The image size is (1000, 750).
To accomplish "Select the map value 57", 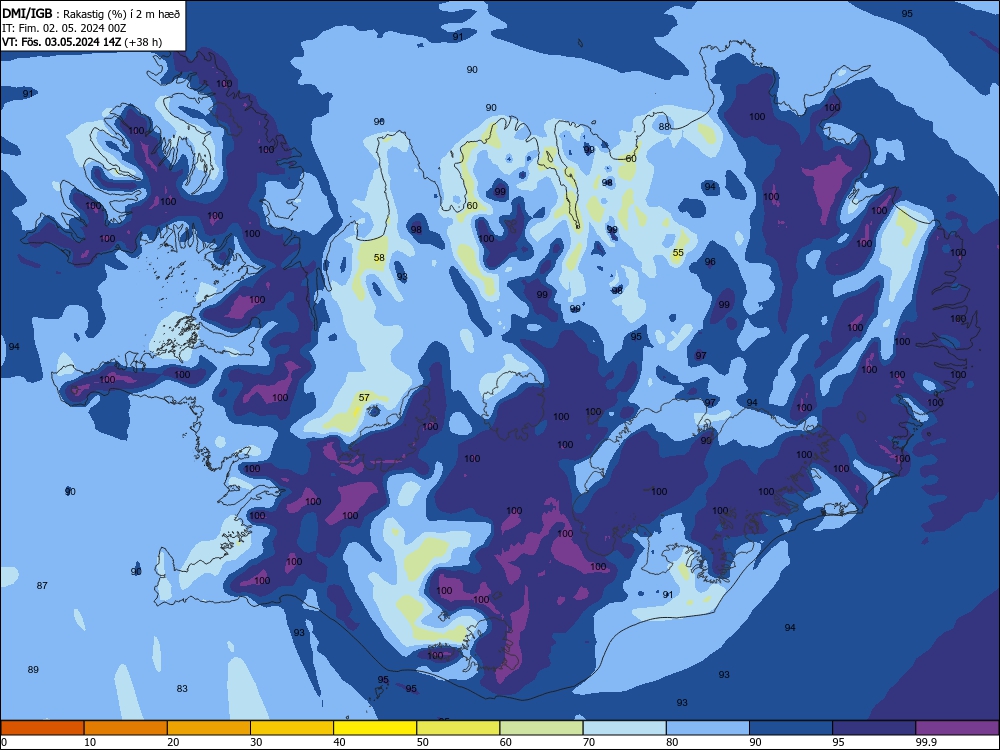I will [x=364, y=397].
